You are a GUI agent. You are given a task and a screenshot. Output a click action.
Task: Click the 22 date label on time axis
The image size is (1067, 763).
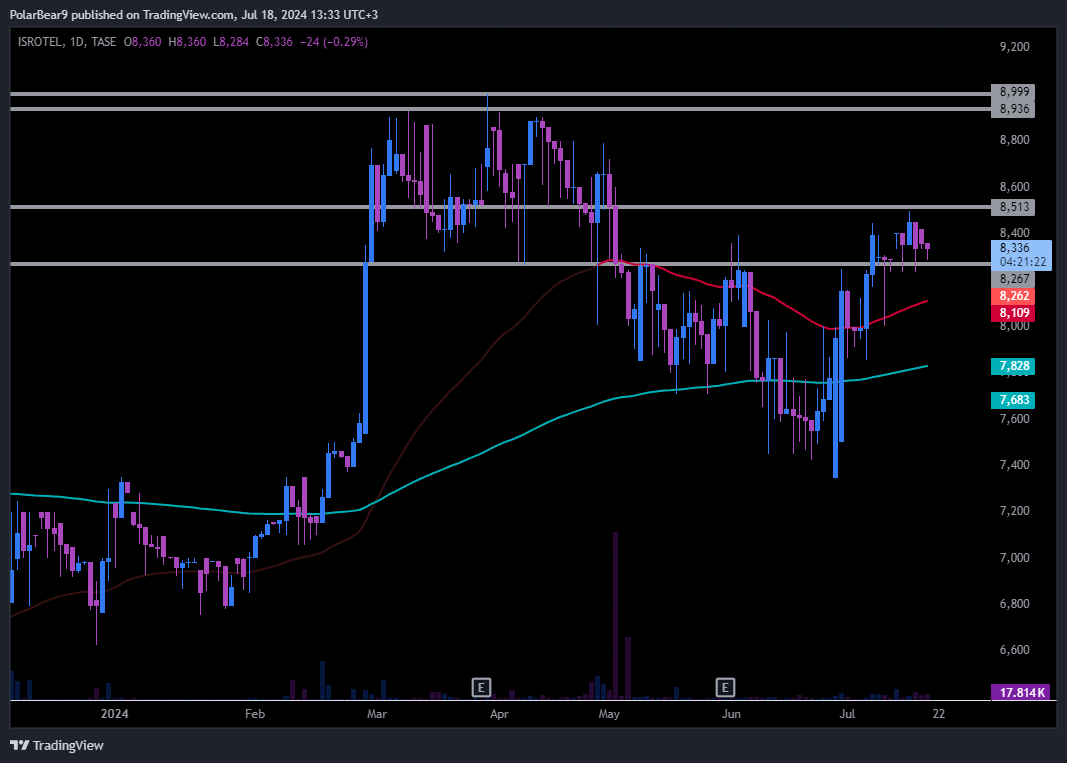point(938,714)
